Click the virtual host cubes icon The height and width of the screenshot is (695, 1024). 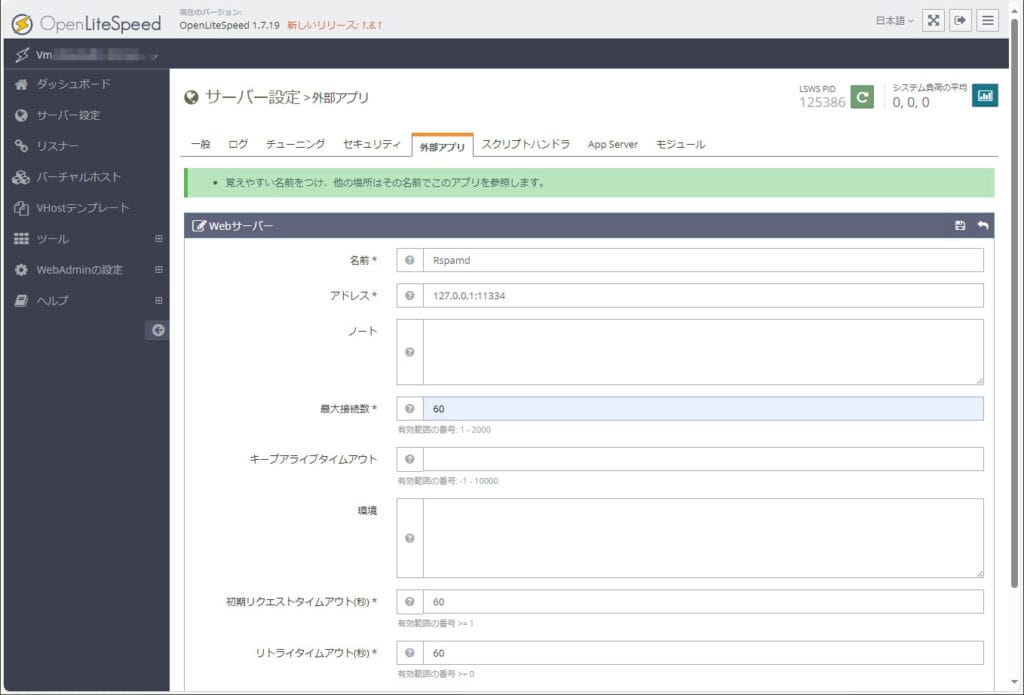click(21, 177)
